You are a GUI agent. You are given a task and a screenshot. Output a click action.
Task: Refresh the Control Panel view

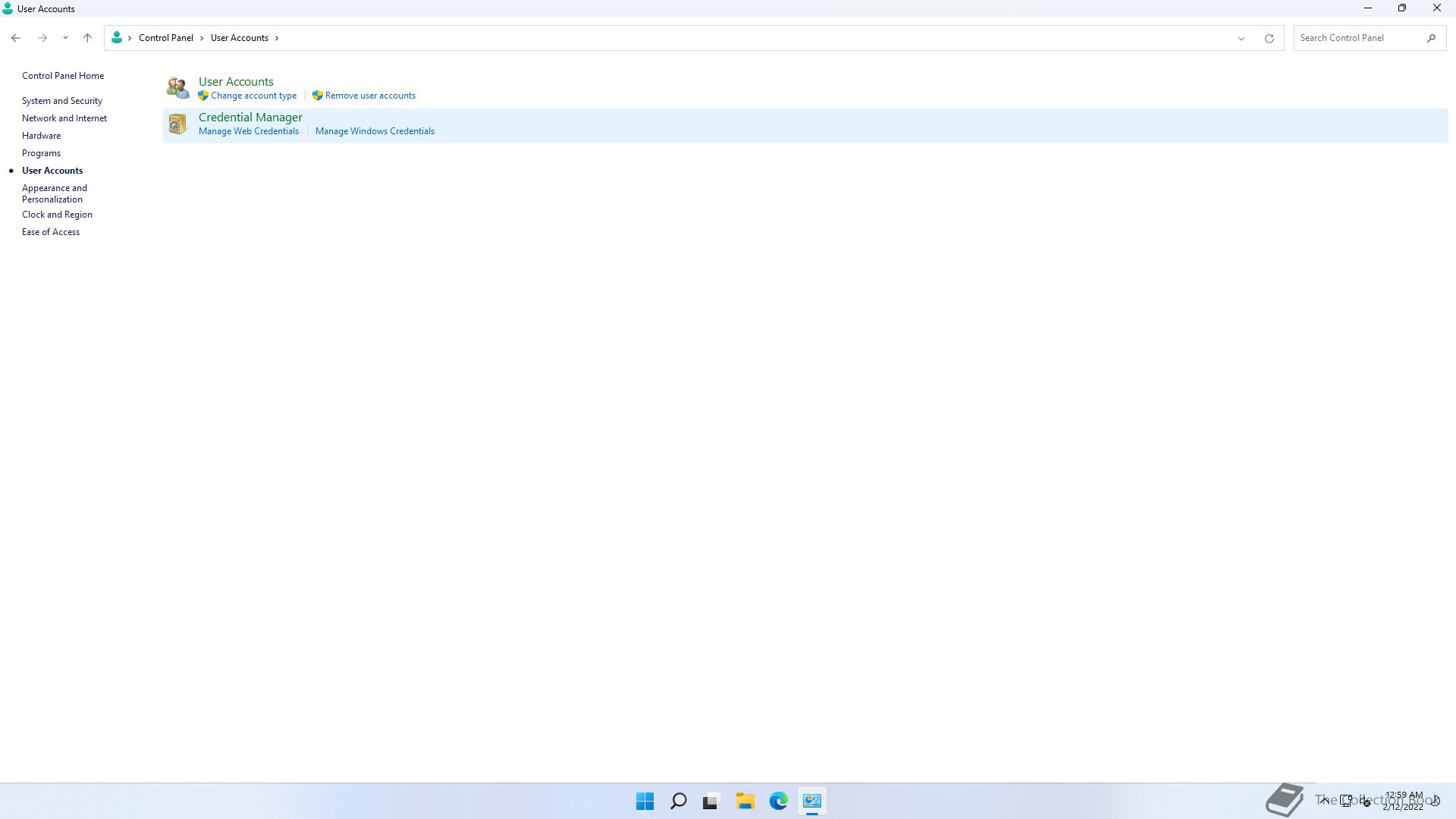click(1269, 38)
